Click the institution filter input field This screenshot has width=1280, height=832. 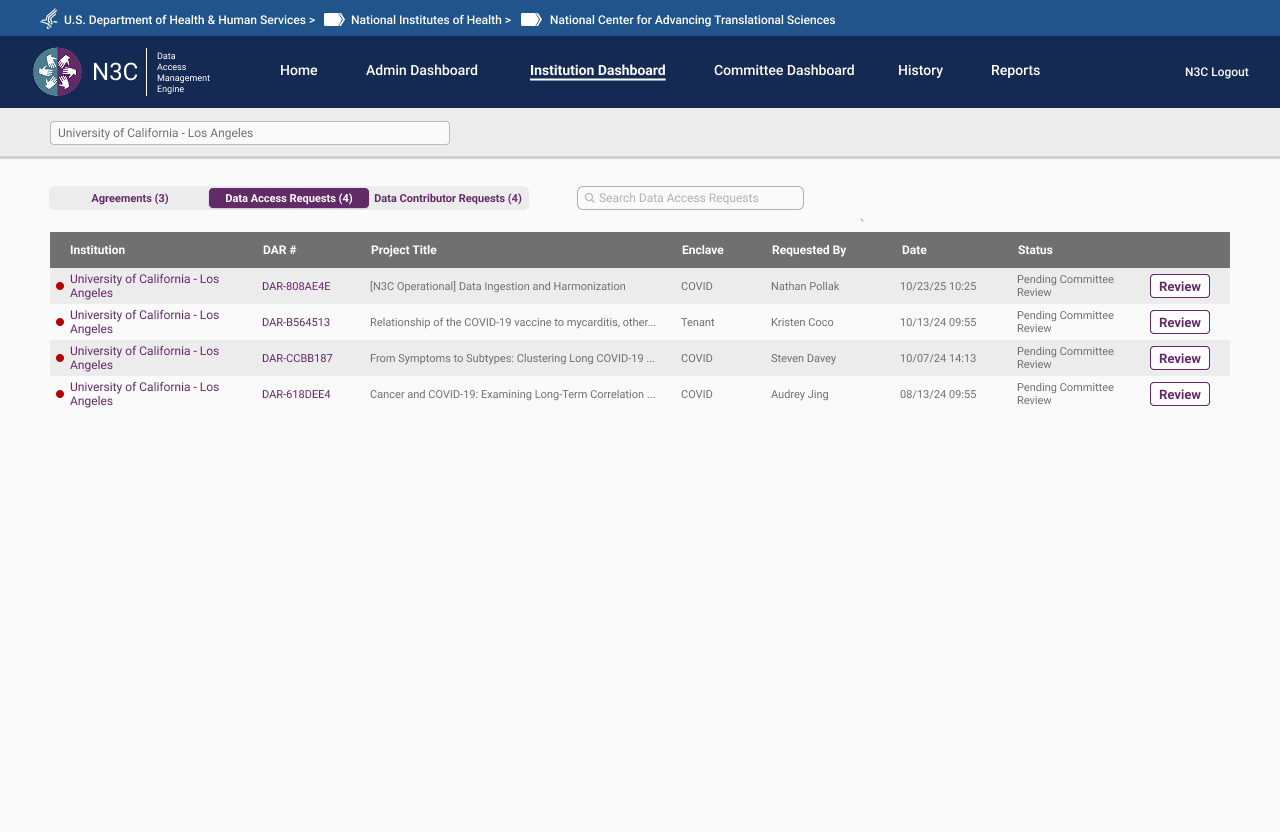tap(250, 132)
